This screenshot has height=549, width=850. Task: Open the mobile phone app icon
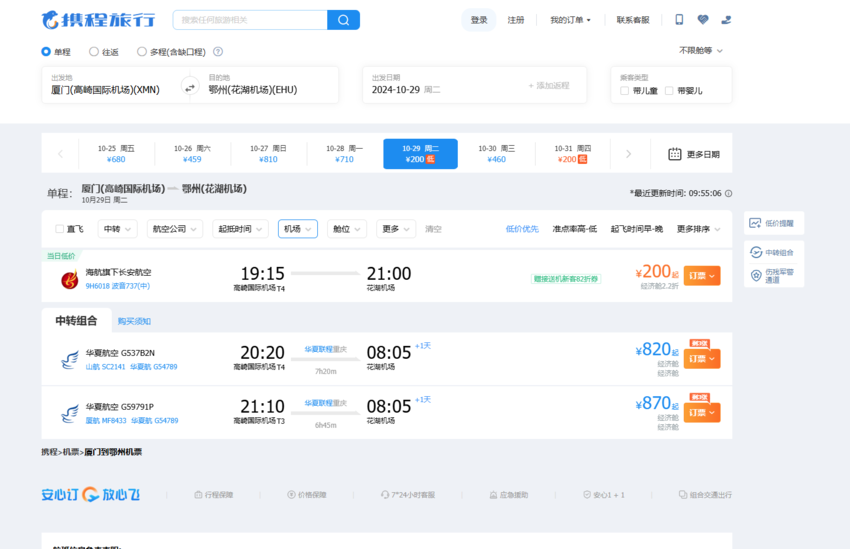pos(679,20)
